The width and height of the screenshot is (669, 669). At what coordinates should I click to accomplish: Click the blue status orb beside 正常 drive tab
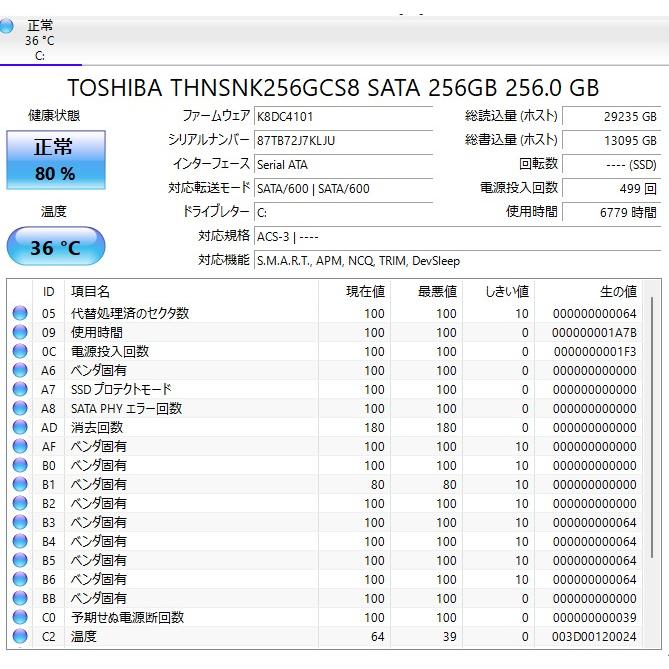click(6, 26)
